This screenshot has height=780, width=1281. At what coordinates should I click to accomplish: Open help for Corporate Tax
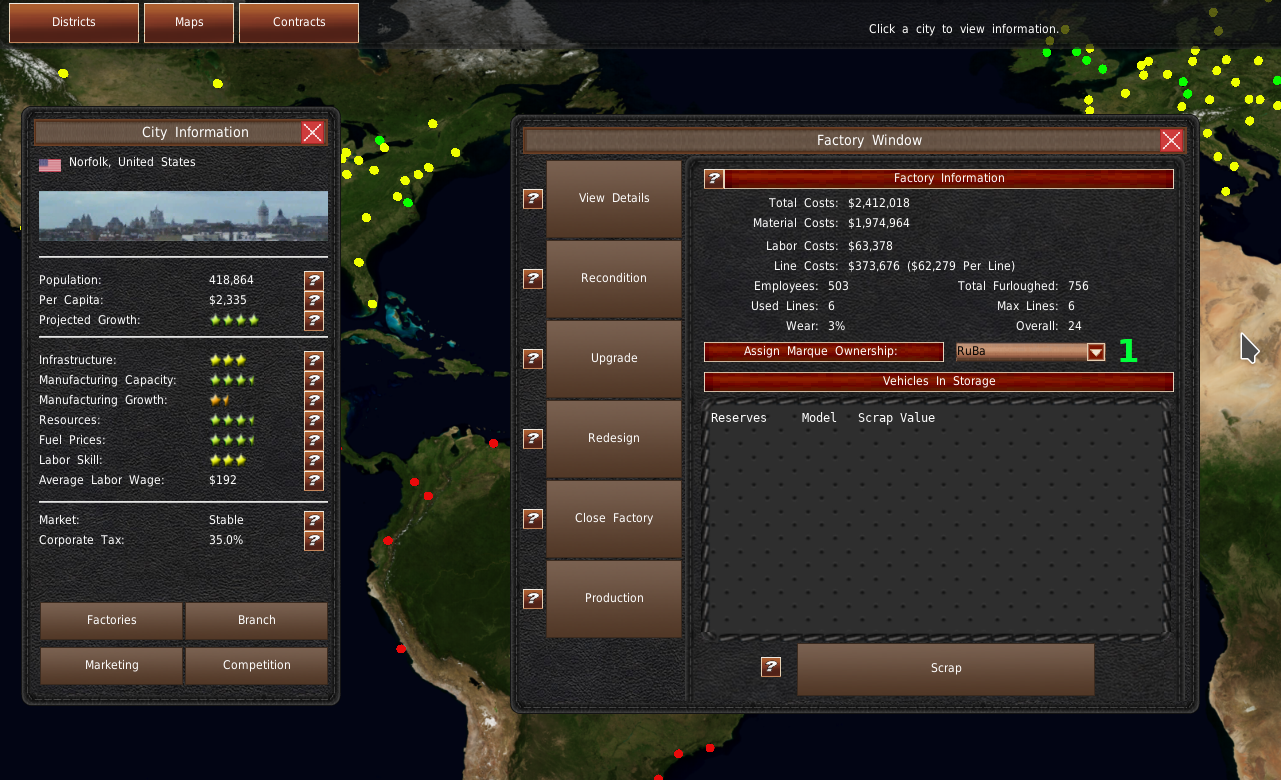pos(314,541)
